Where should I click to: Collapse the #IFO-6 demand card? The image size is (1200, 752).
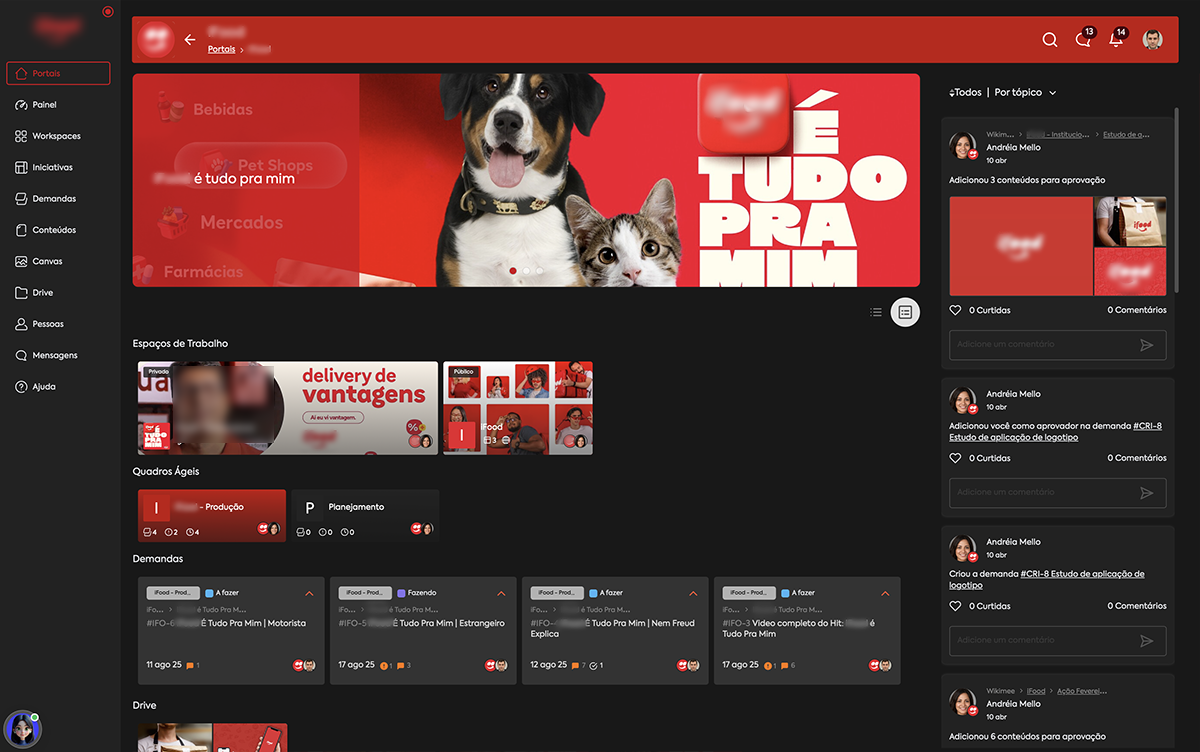pyautogui.click(x=309, y=593)
